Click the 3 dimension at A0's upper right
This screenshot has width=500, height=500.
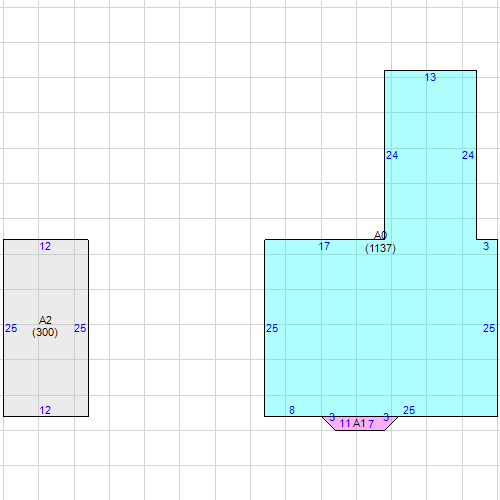tap(486, 246)
